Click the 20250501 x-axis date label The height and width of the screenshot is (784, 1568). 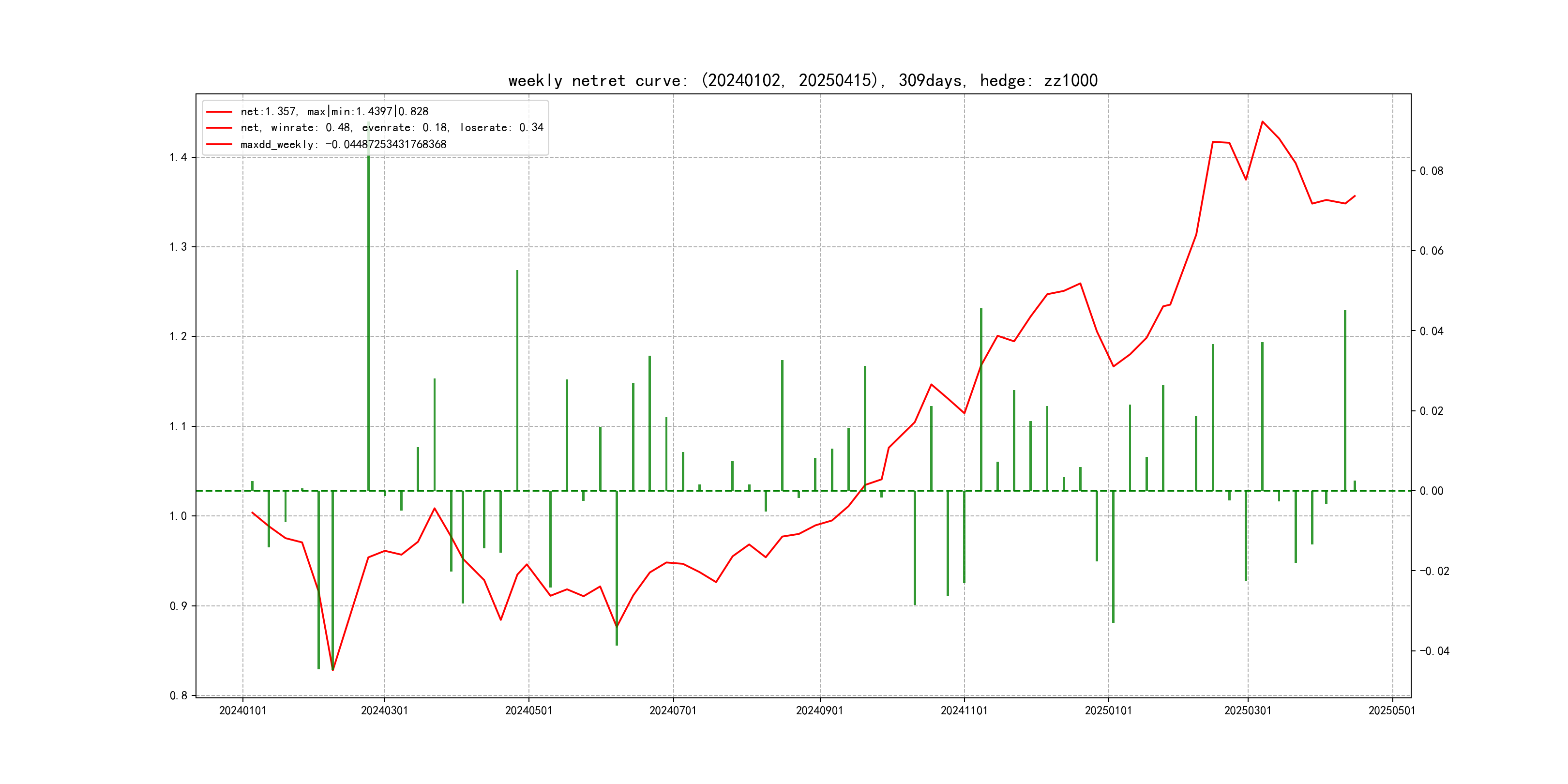tap(1391, 710)
